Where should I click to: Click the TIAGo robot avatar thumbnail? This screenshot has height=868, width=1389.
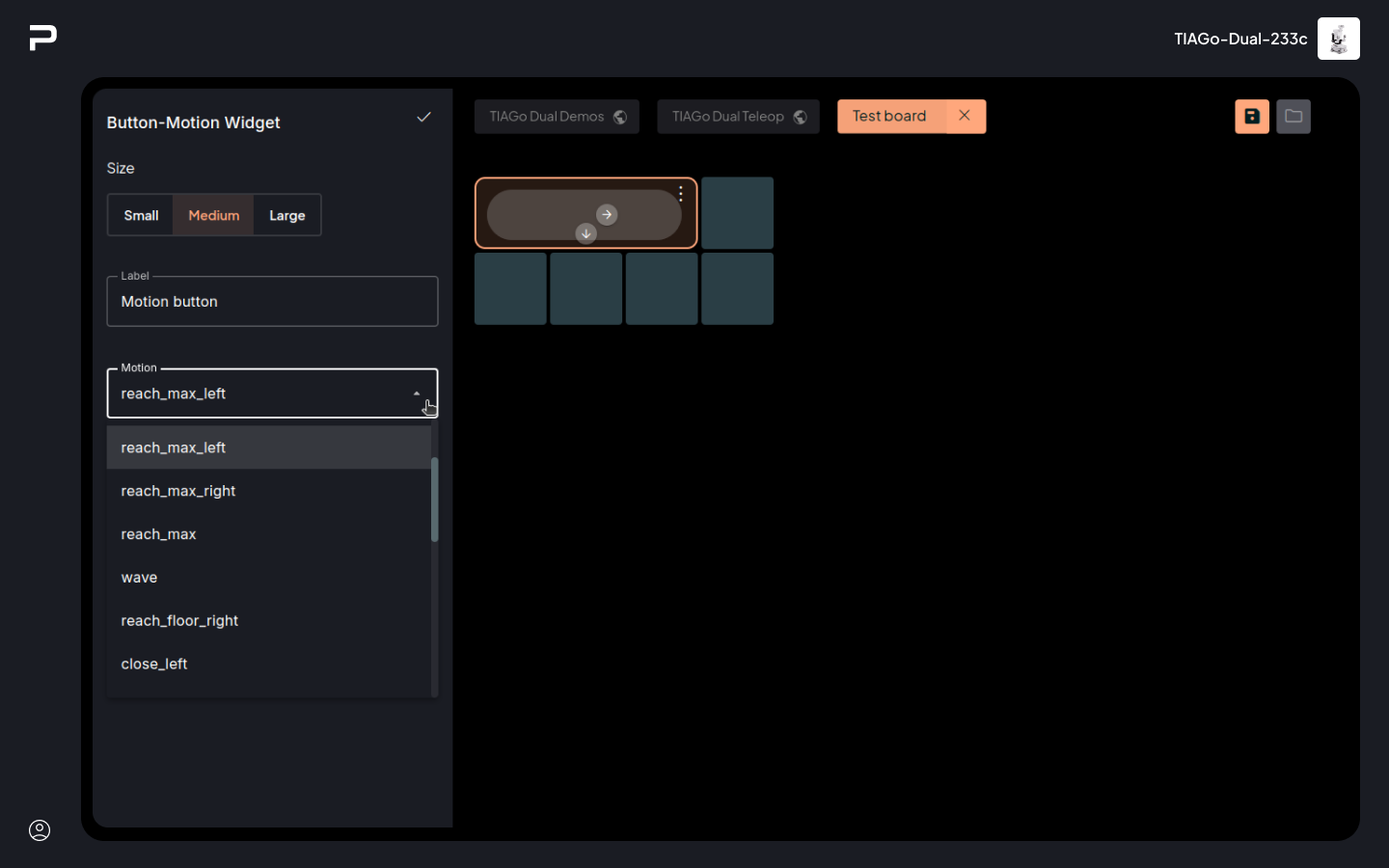click(1338, 39)
